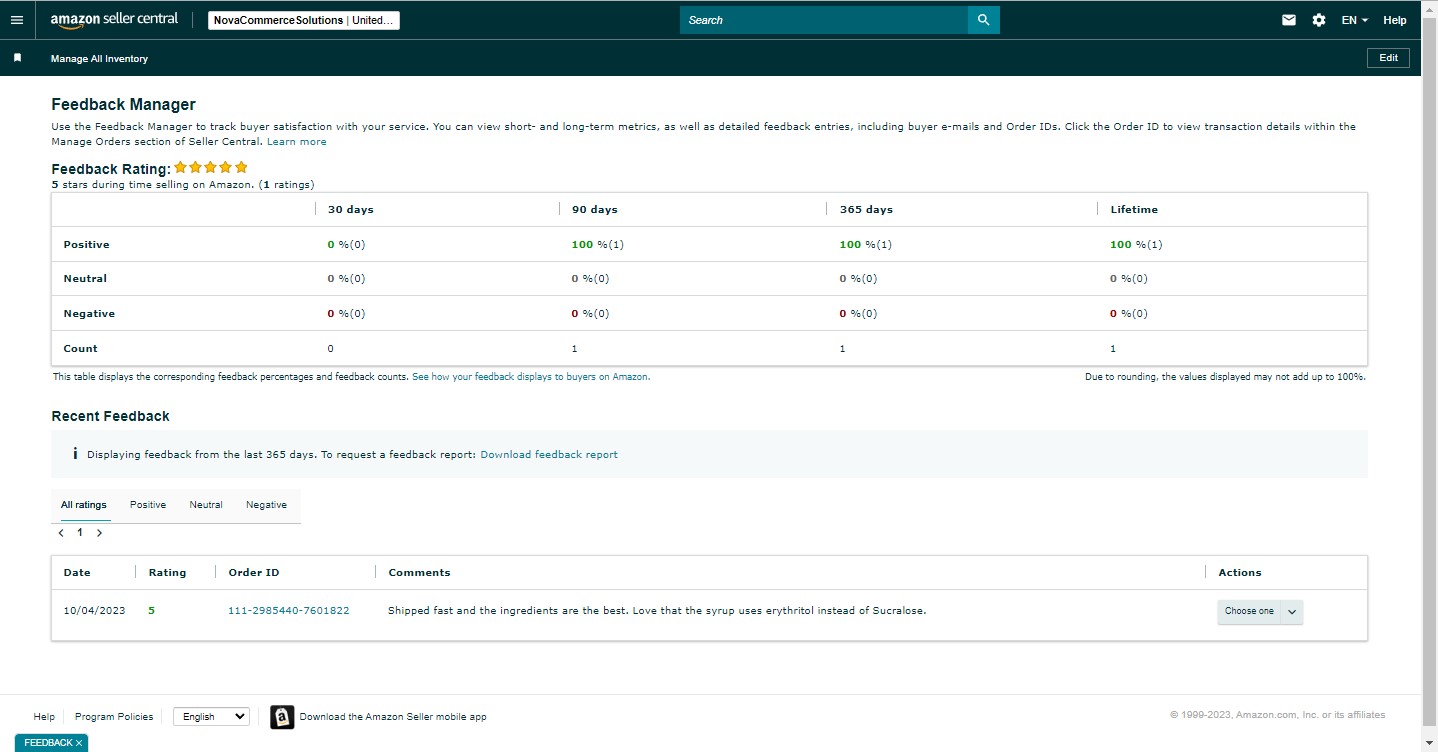Open the messages envelope icon
Image resolution: width=1438 pixels, height=752 pixels.
pyautogui.click(x=1289, y=20)
